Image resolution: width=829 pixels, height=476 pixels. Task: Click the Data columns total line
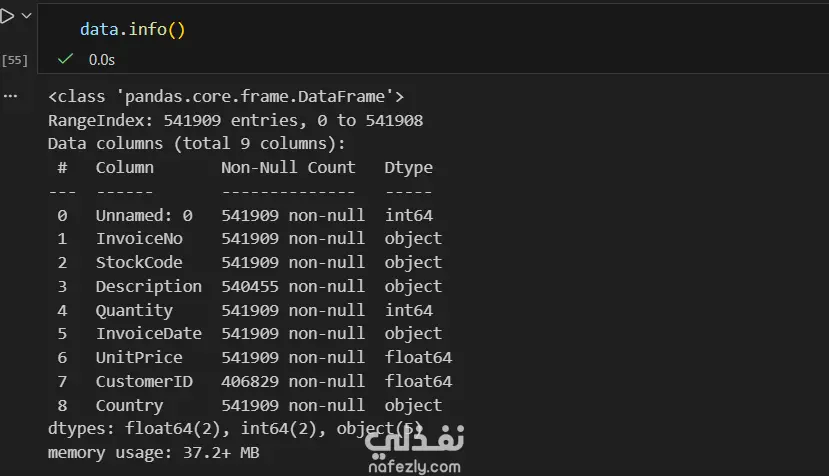point(196,143)
